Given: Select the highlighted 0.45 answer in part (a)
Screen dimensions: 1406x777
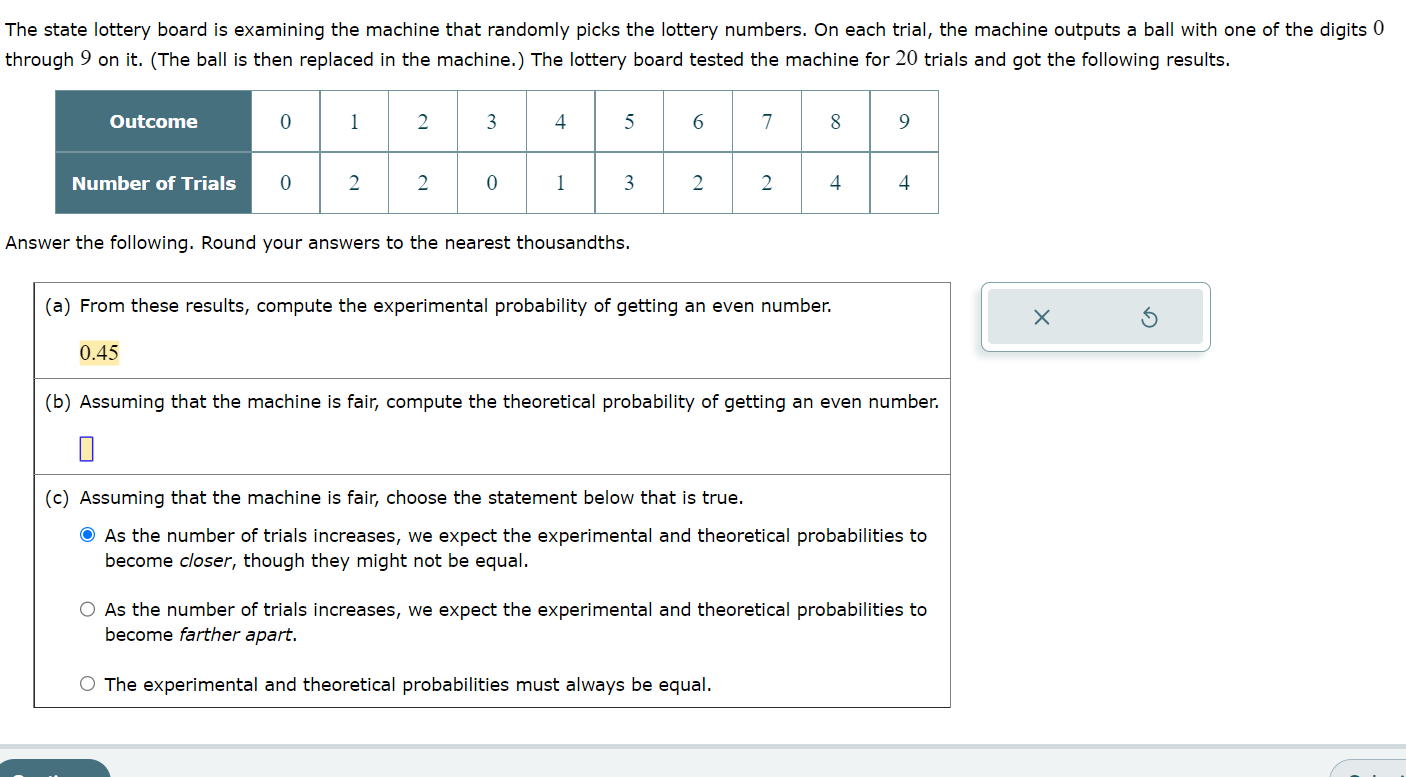Looking at the screenshot, I should [98, 352].
